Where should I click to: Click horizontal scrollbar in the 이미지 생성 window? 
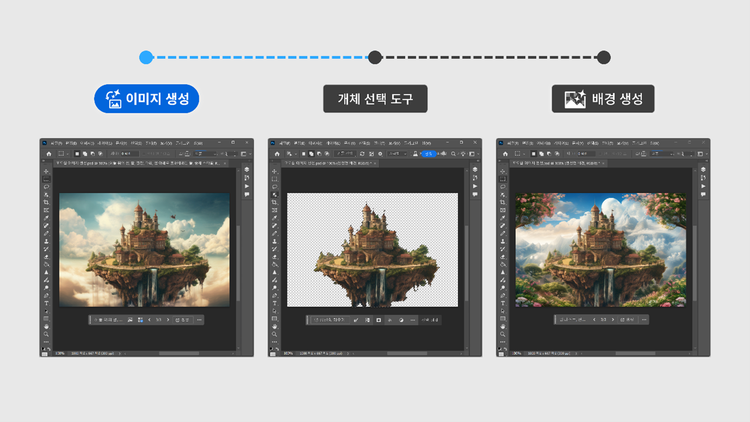(179, 354)
